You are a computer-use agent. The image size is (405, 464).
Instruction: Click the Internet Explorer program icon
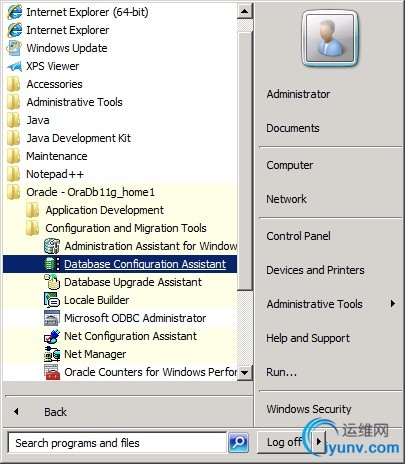point(15,30)
